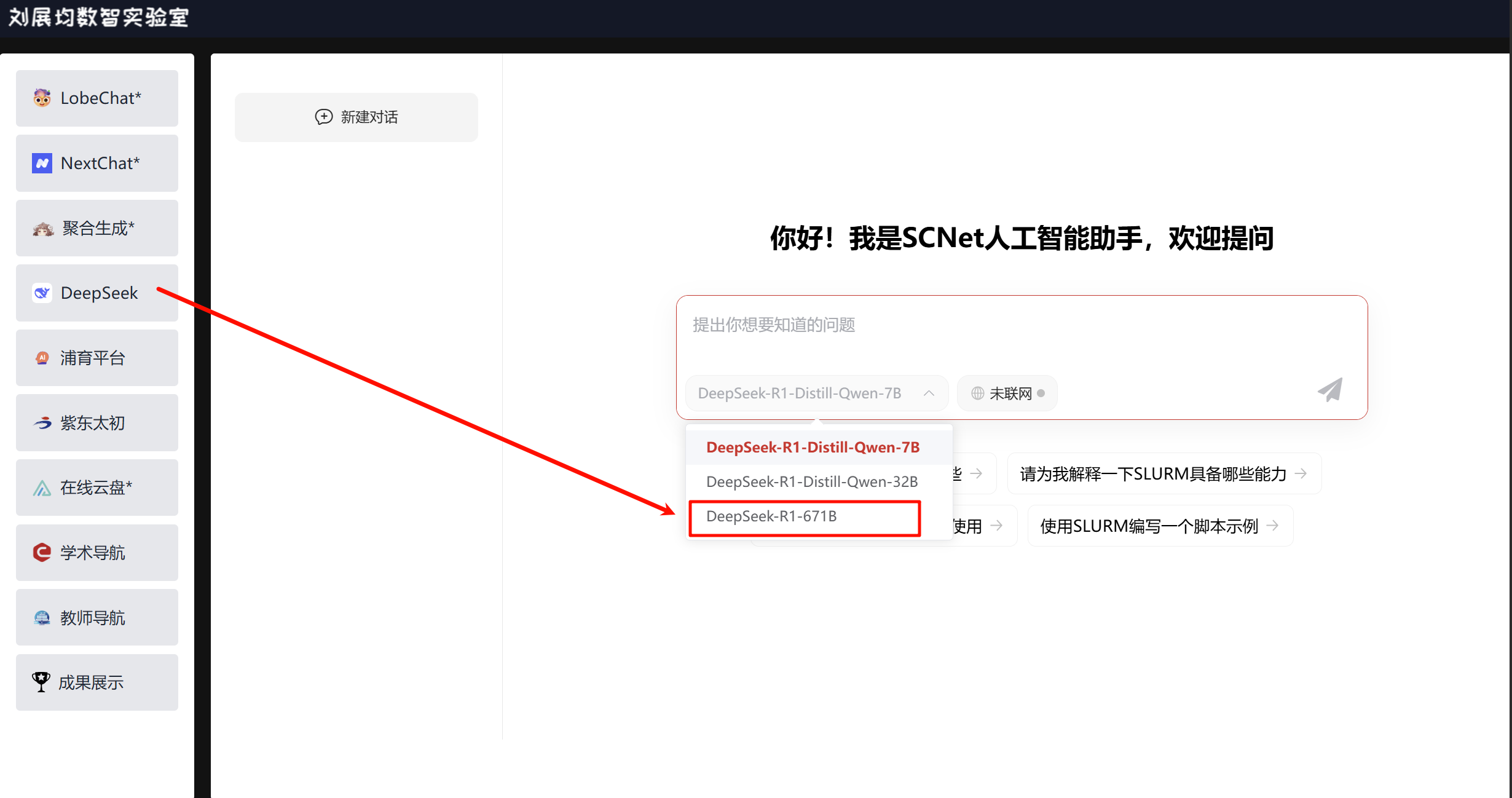Click the 新建对话 new chat button

coord(356,117)
